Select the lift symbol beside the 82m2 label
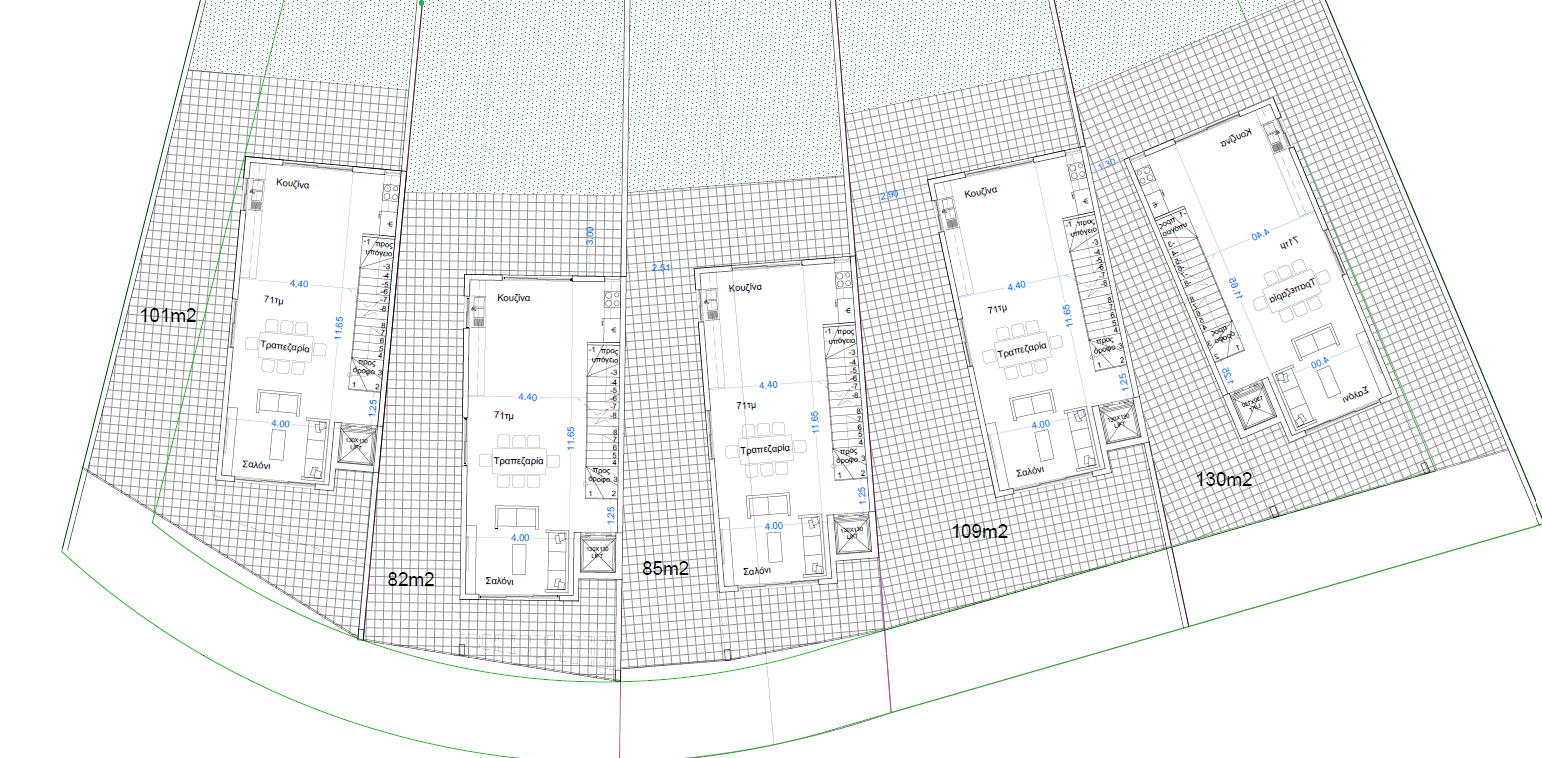This screenshot has height=758, width=1542. click(x=599, y=554)
